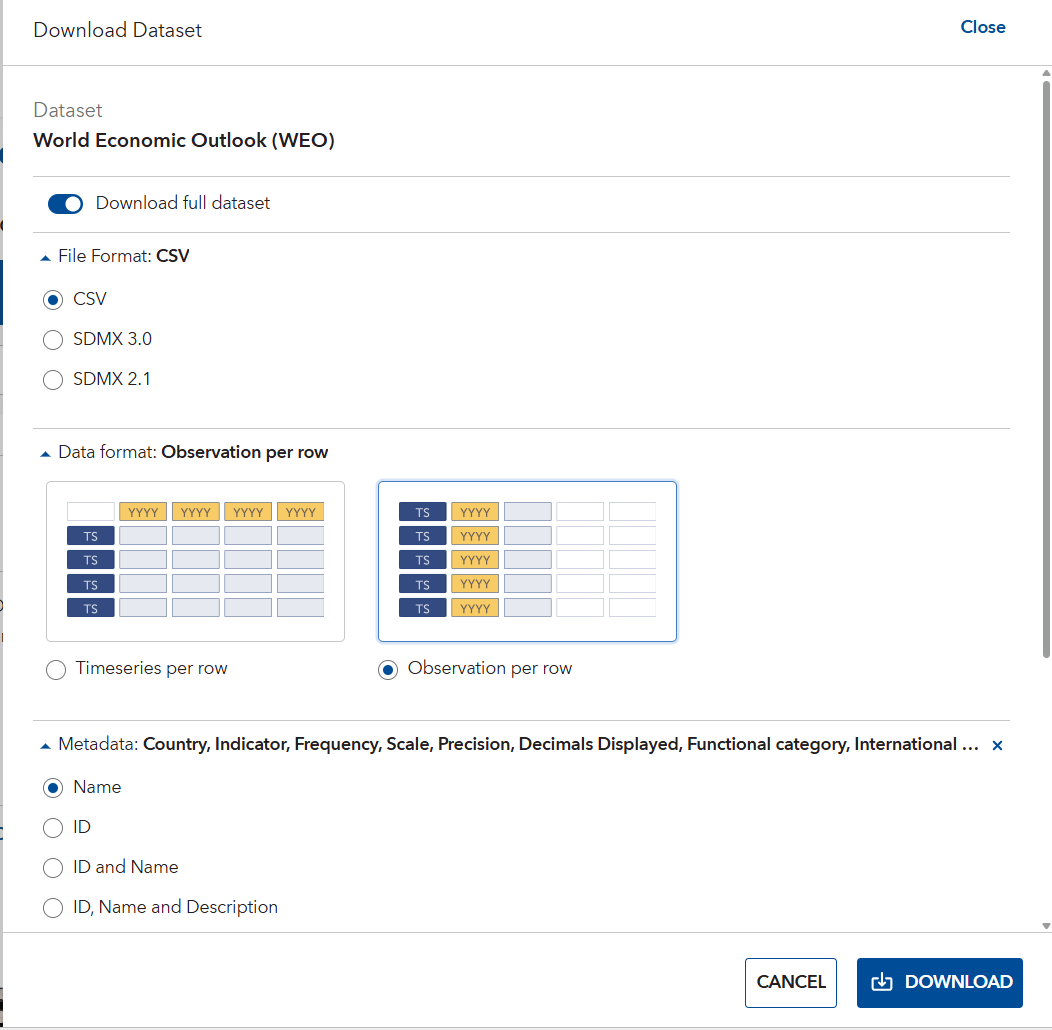
Task: Select the CSV radio button
Action: 54,300
